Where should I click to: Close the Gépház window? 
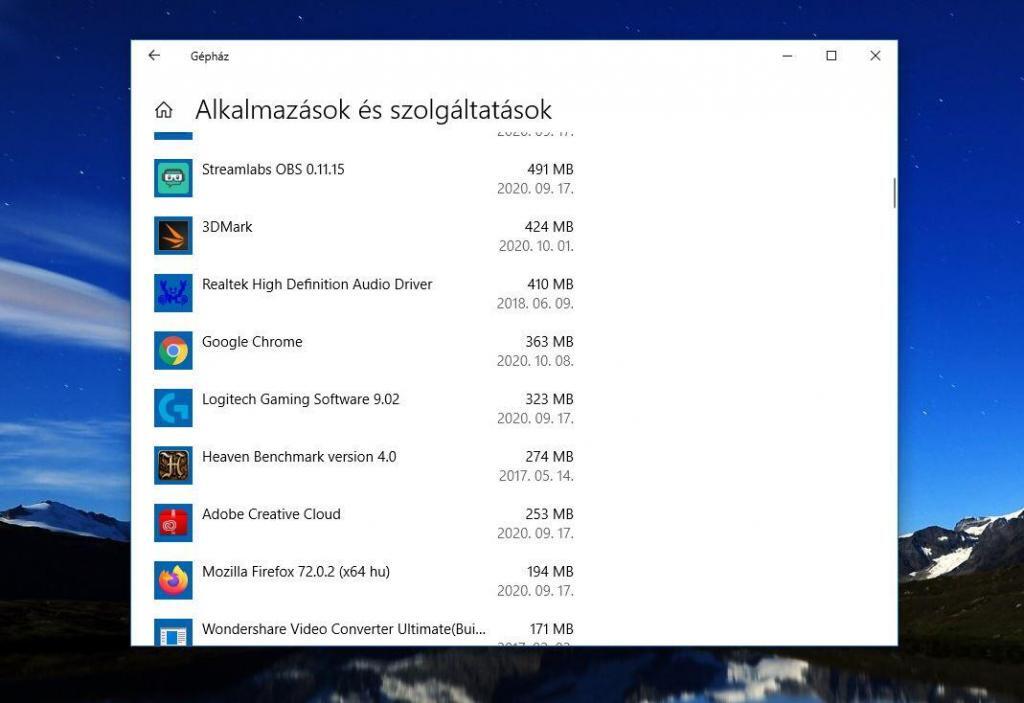(875, 56)
